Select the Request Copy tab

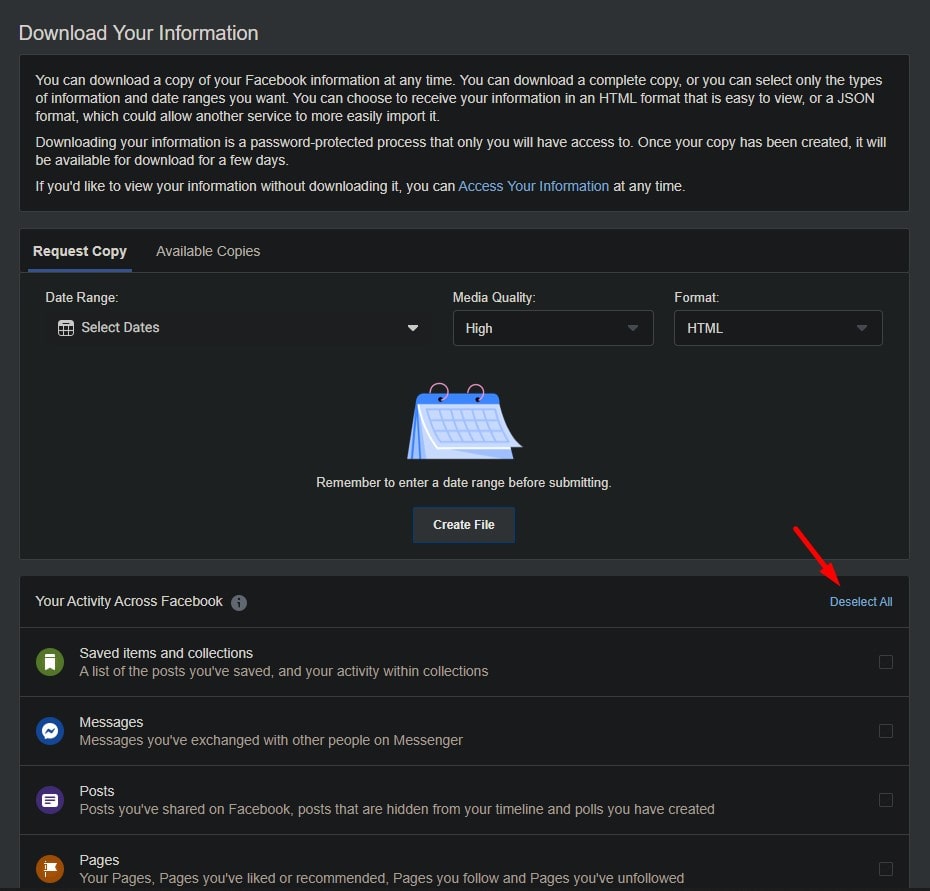pyautogui.click(x=79, y=251)
